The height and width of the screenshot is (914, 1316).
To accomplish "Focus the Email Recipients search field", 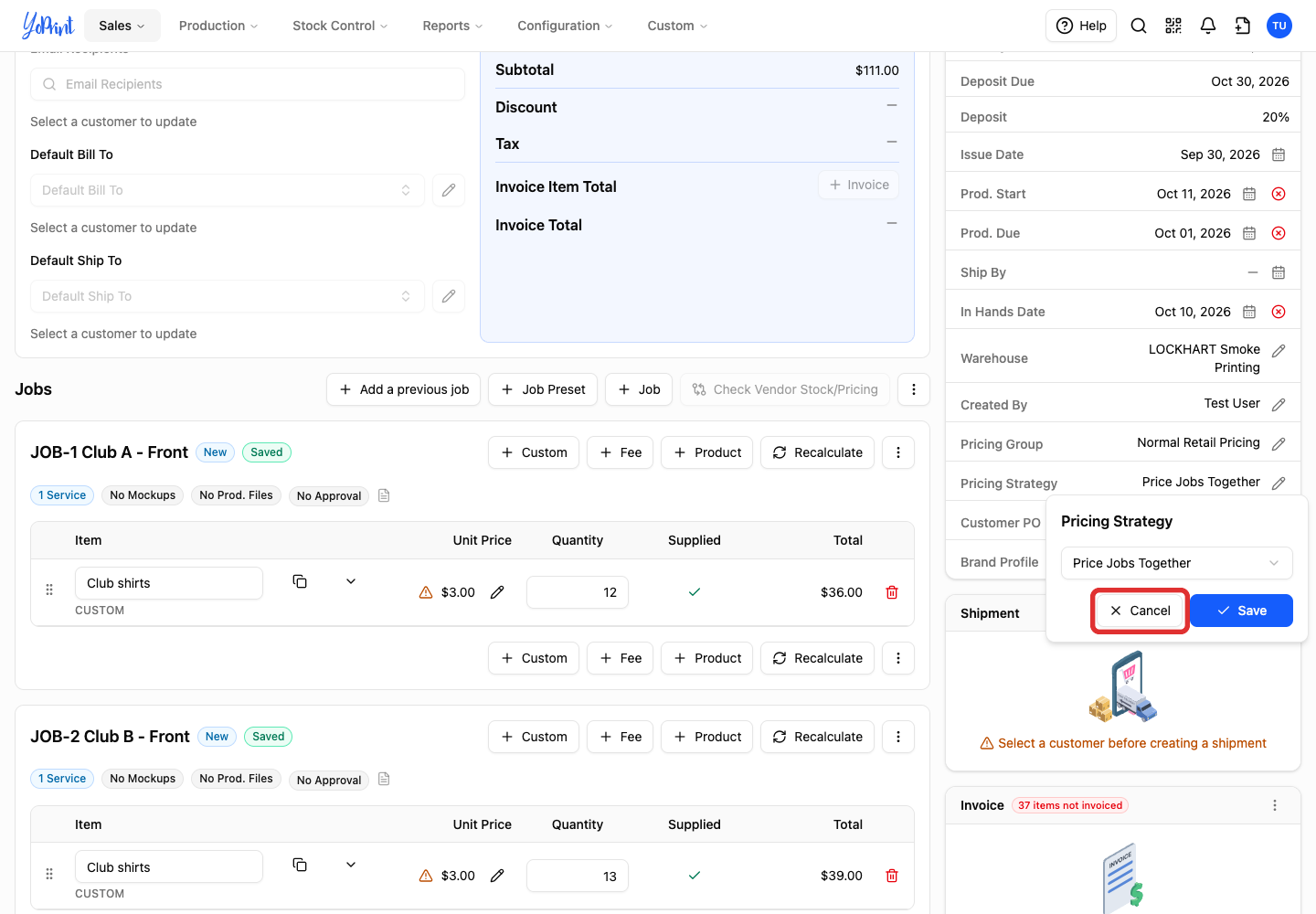I will point(248,84).
